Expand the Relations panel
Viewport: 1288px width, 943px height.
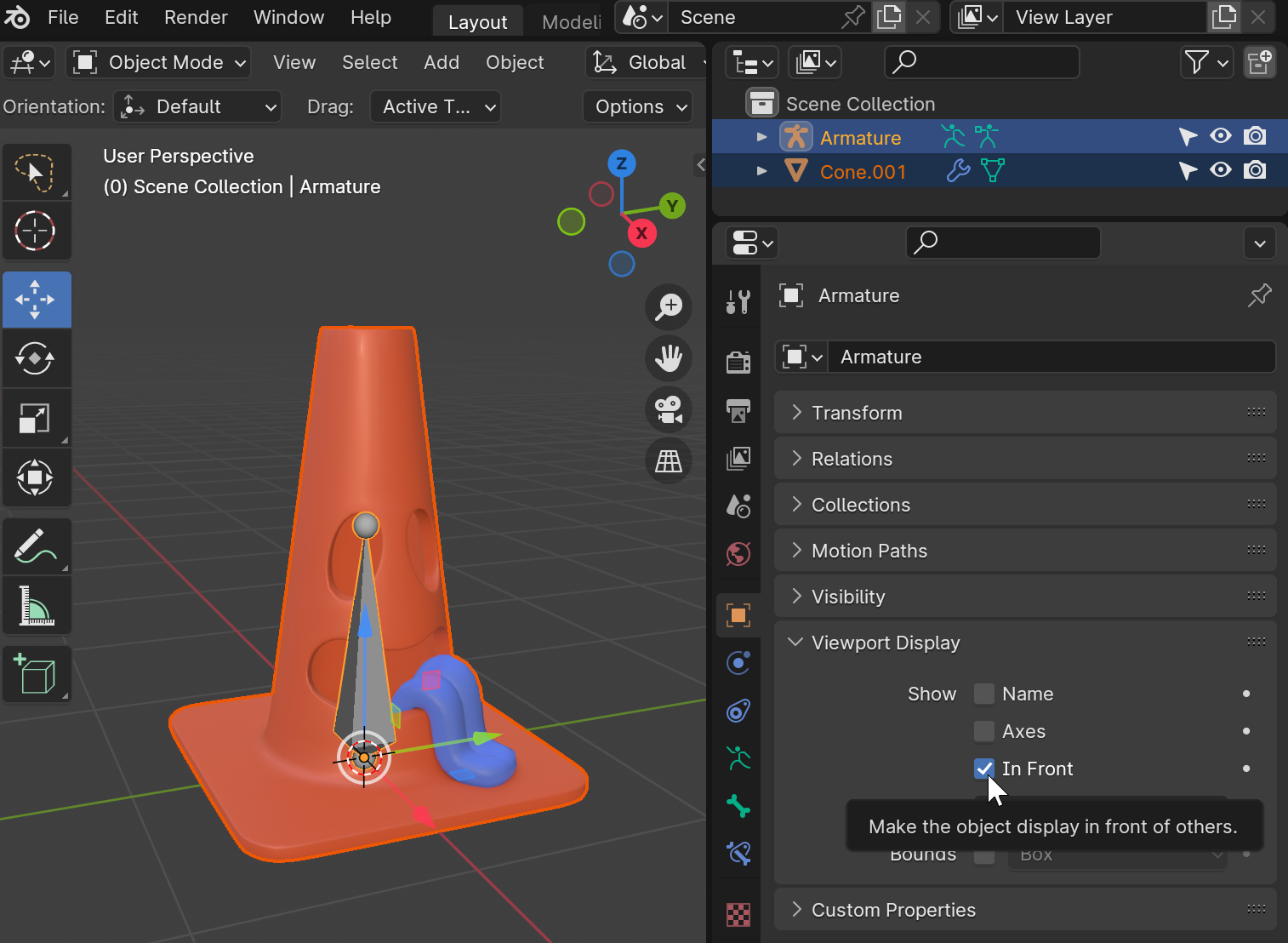click(1025, 459)
